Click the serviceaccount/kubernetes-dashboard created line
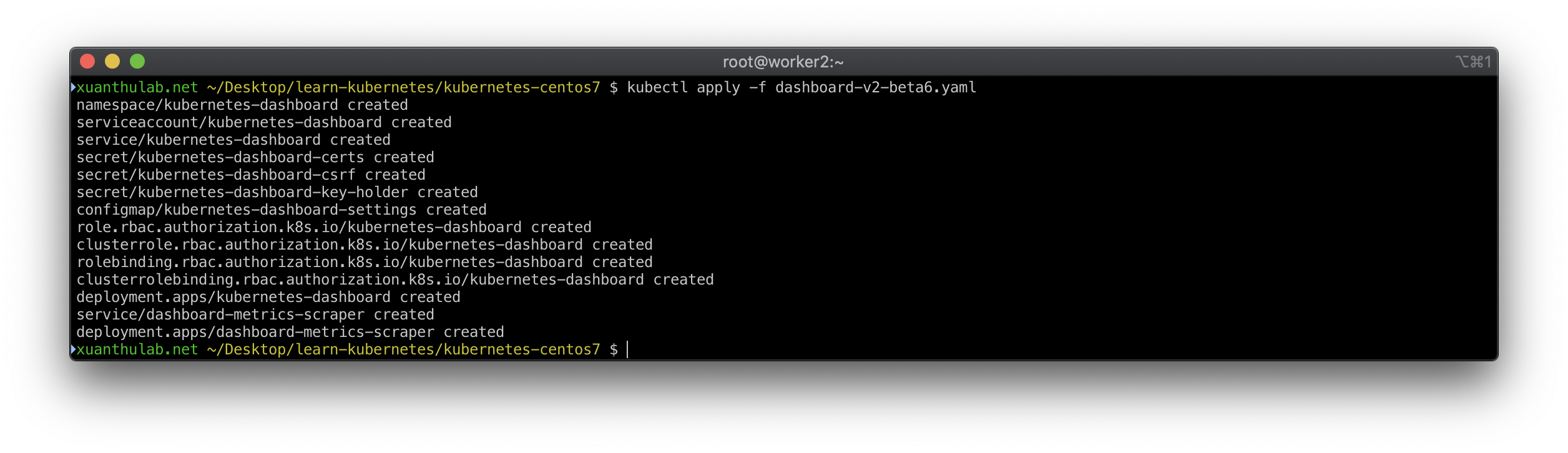Screen dimensions: 1568x453 [x=264, y=122]
